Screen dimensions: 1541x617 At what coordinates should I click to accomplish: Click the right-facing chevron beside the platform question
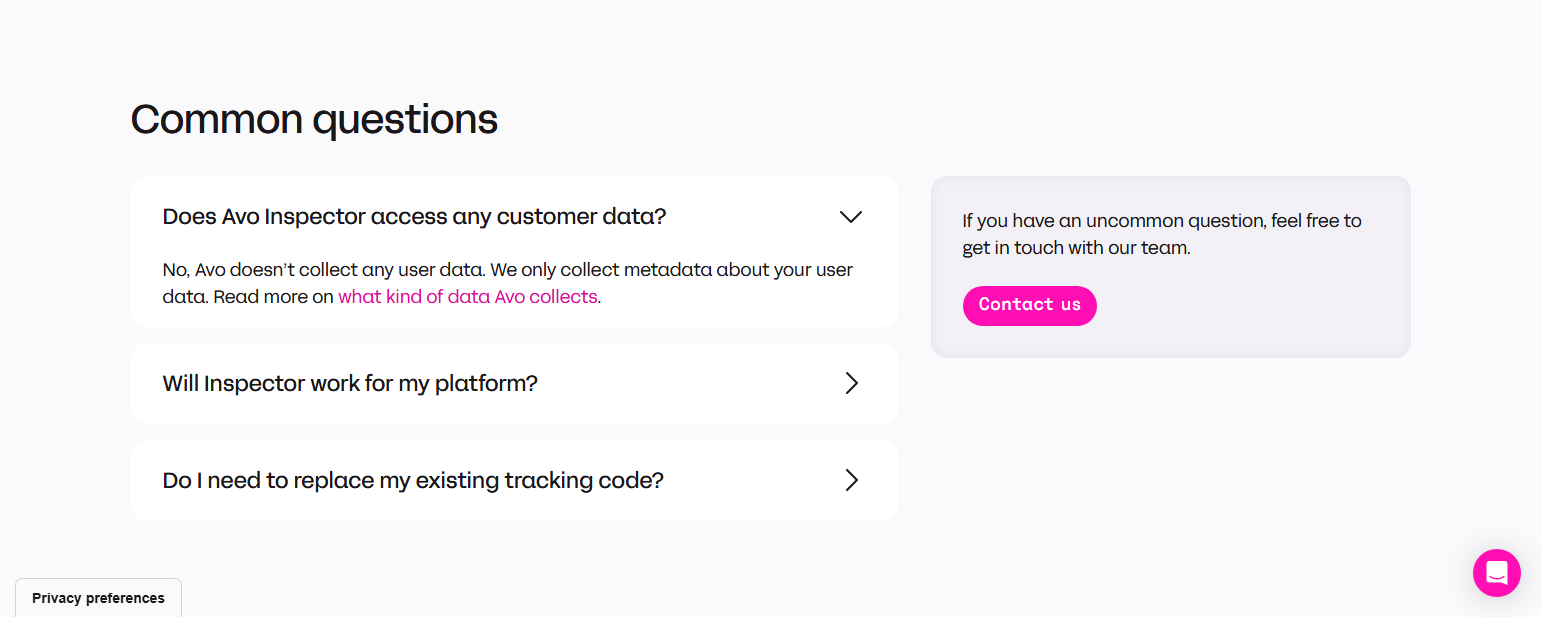[851, 383]
